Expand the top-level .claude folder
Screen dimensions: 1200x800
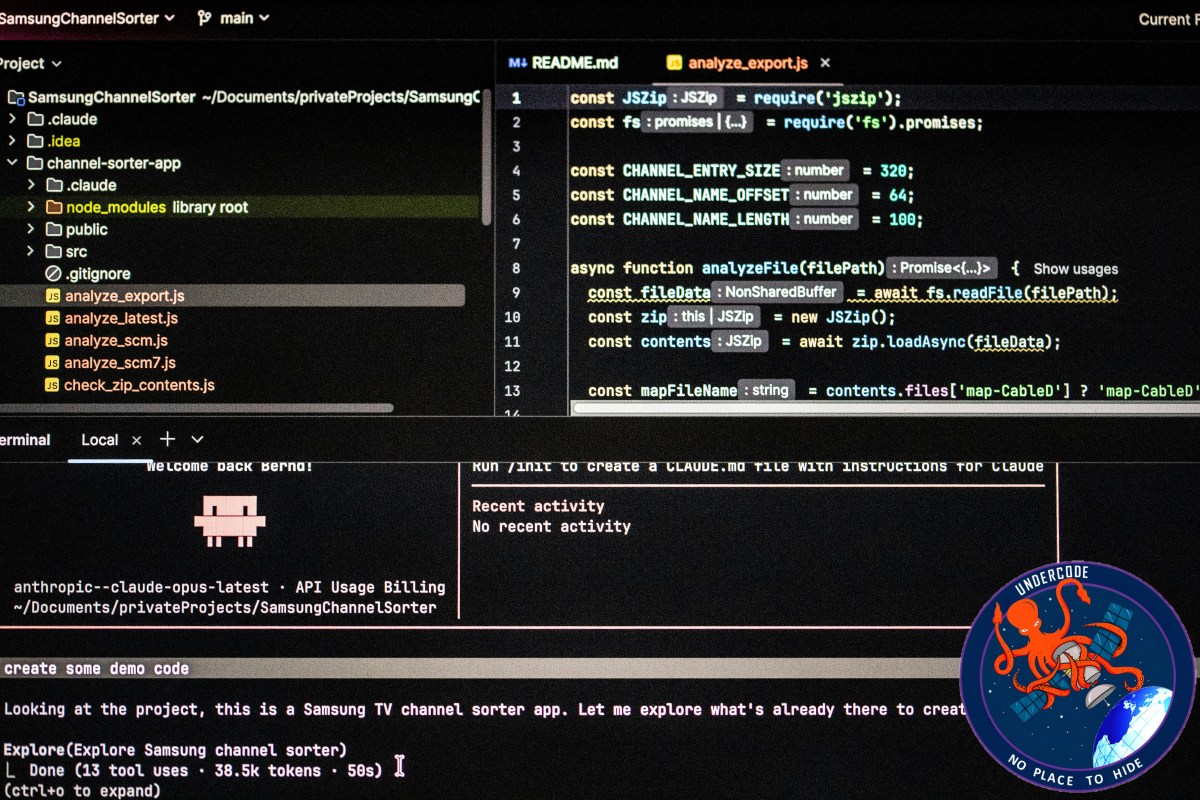coord(11,119)
